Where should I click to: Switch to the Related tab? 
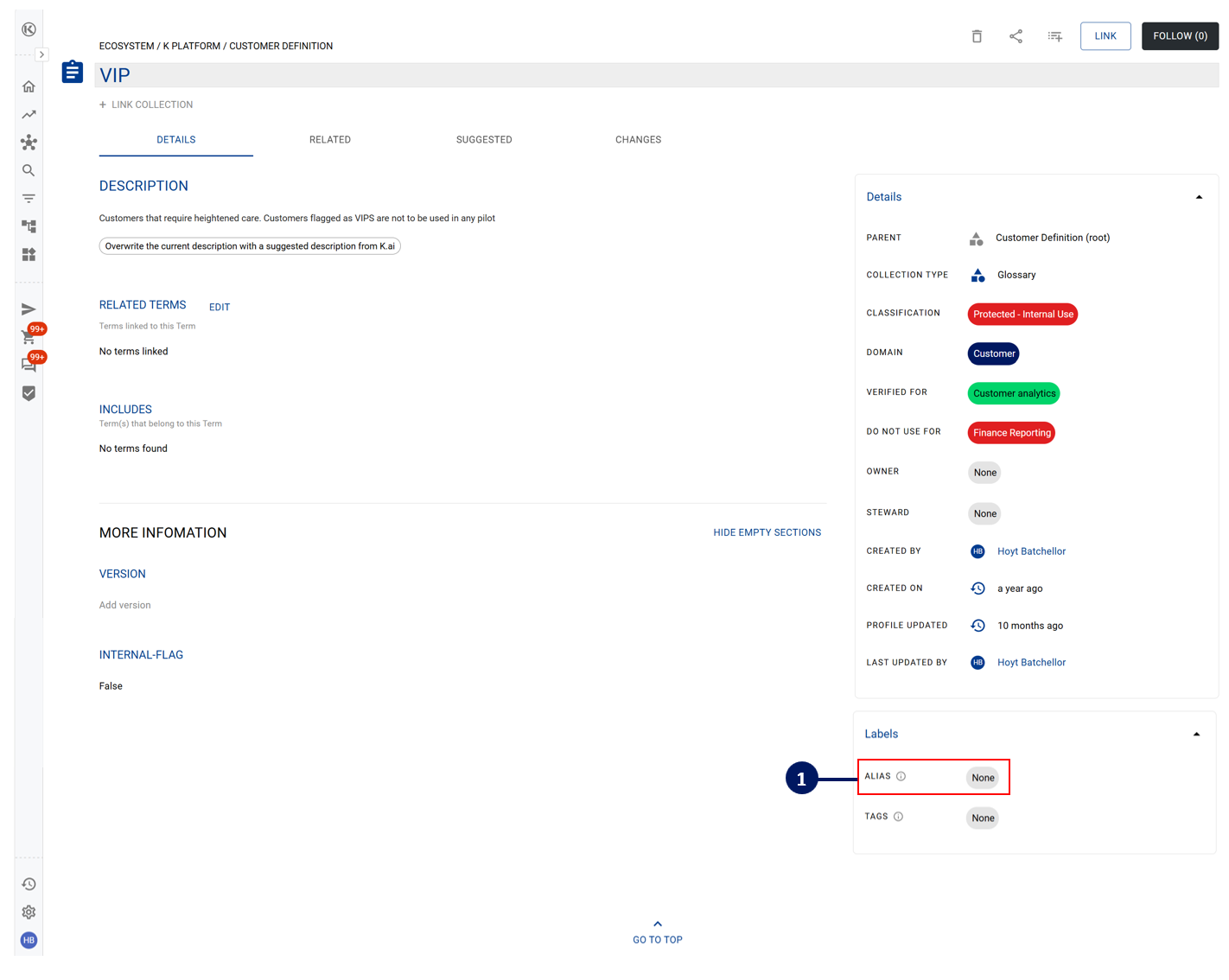330,139
